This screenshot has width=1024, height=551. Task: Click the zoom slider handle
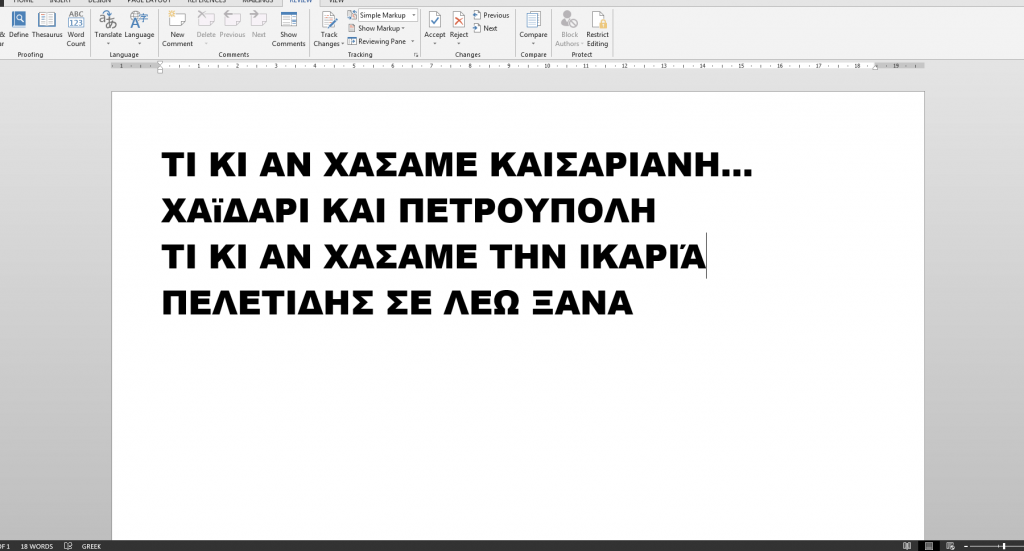pyautogui.click(x=1004, y=546)
